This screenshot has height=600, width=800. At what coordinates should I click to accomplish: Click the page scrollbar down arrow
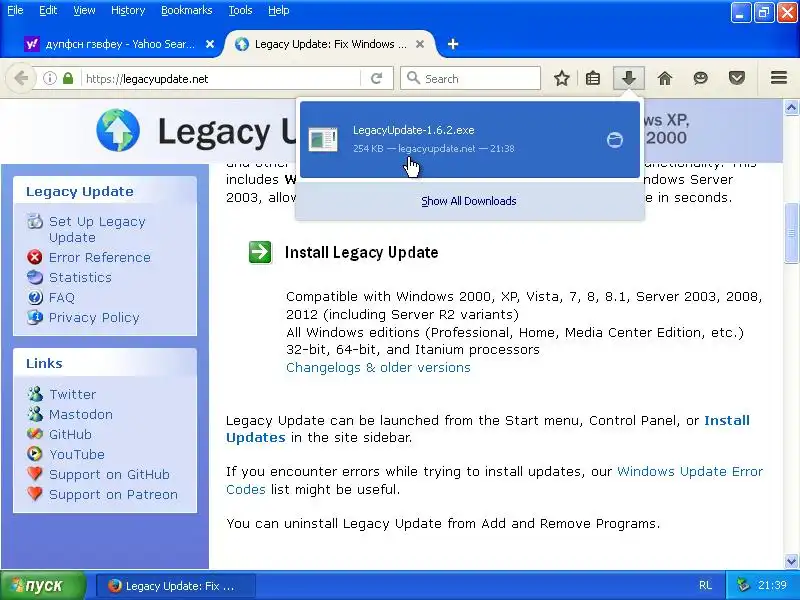tap(791, 561)
